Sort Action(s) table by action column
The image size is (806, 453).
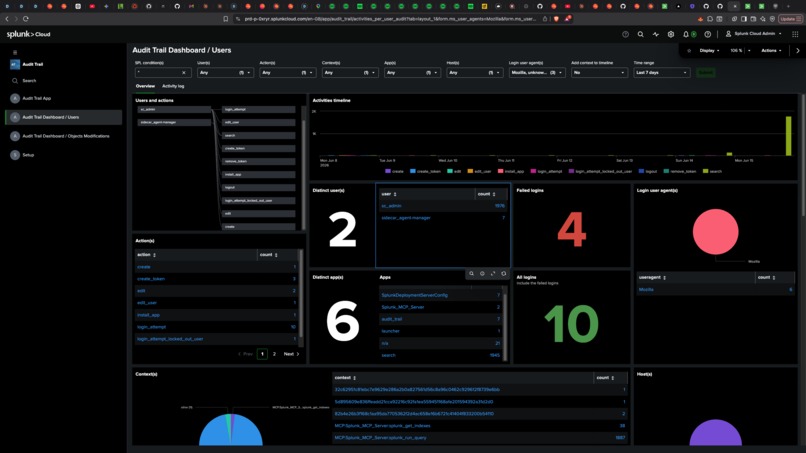146,255
